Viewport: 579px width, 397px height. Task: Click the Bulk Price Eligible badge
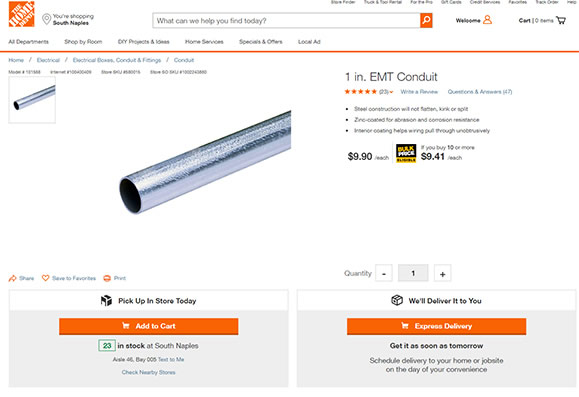[406, 153]
